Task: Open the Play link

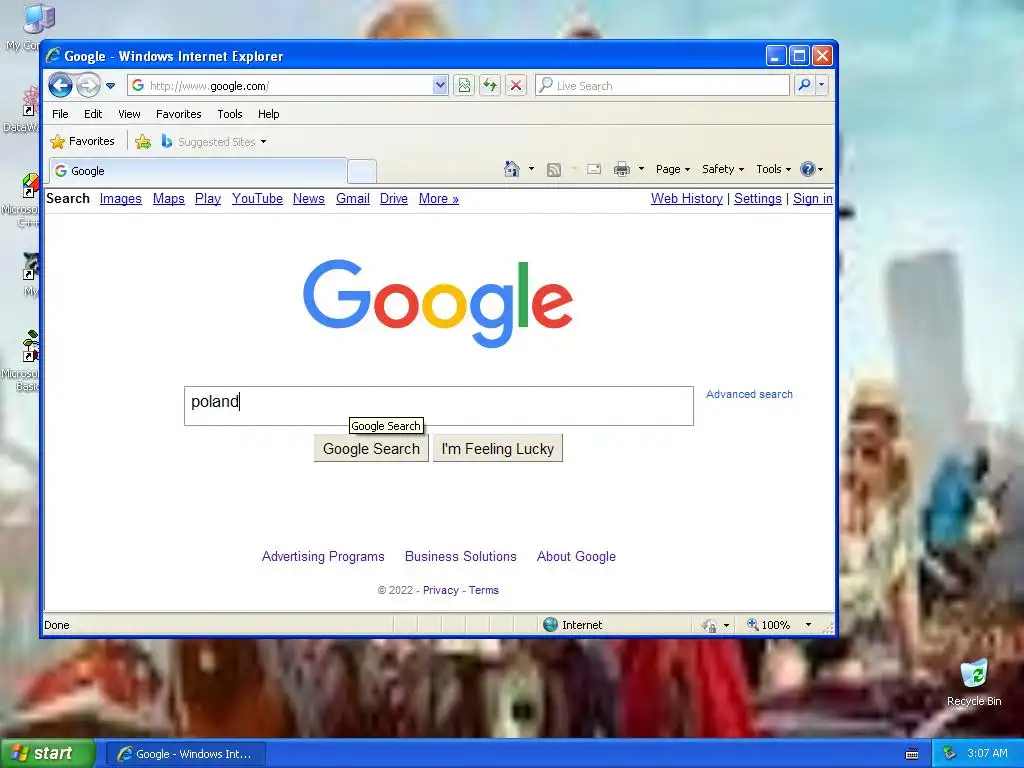Action: pyautogui.click(x=208, y=199)
